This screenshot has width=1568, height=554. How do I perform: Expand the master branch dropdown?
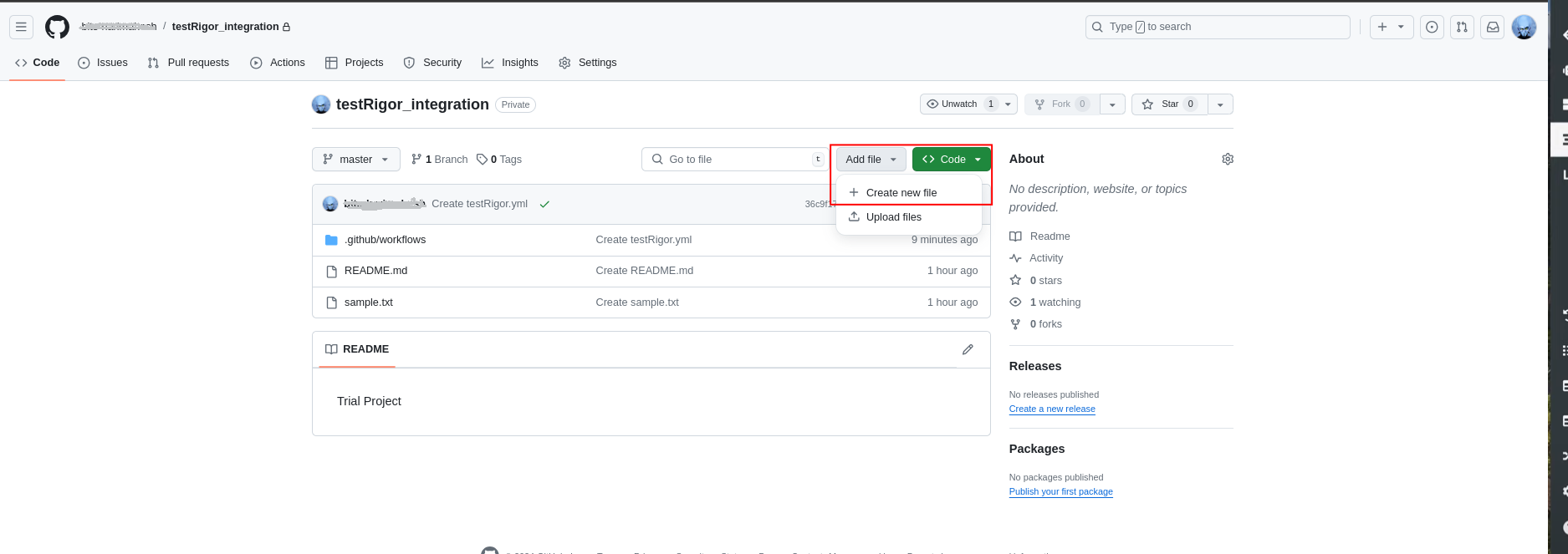click(356, 160)
